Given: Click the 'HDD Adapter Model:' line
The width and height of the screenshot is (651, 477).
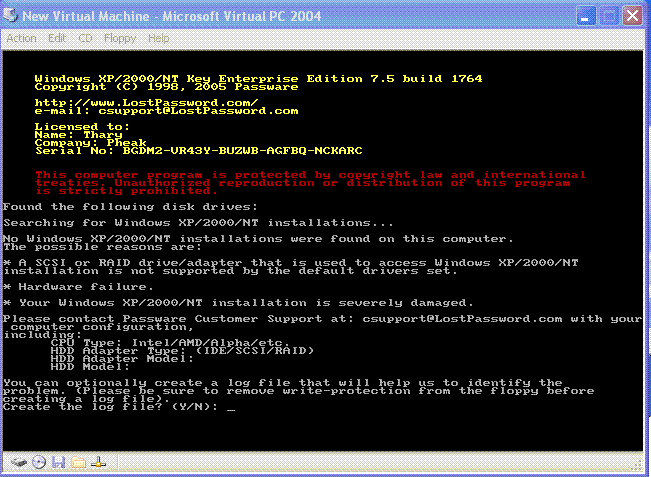Looking at the screenshot, I should tap(122, 359).
